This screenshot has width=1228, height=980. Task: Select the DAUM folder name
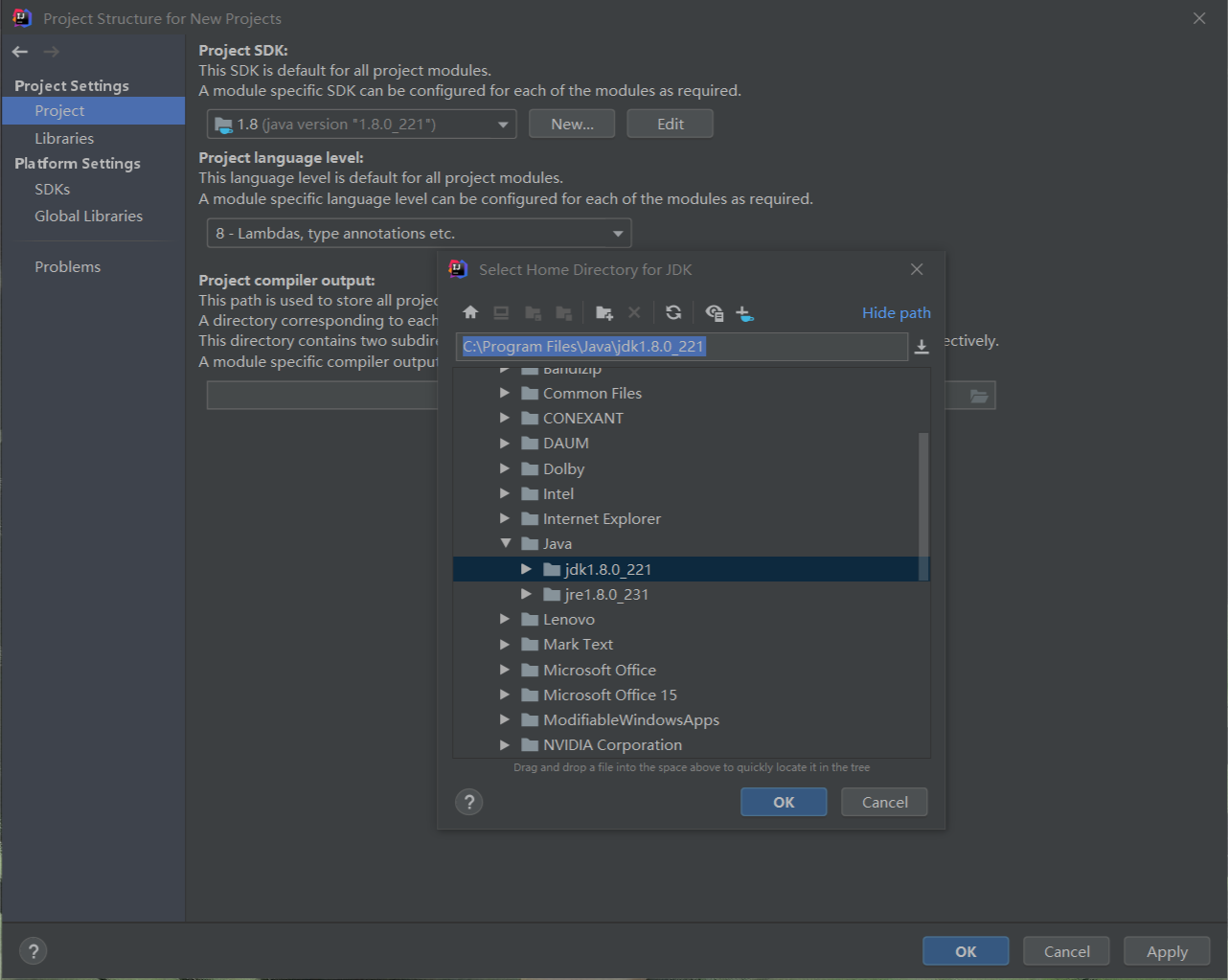pos(566,443)
